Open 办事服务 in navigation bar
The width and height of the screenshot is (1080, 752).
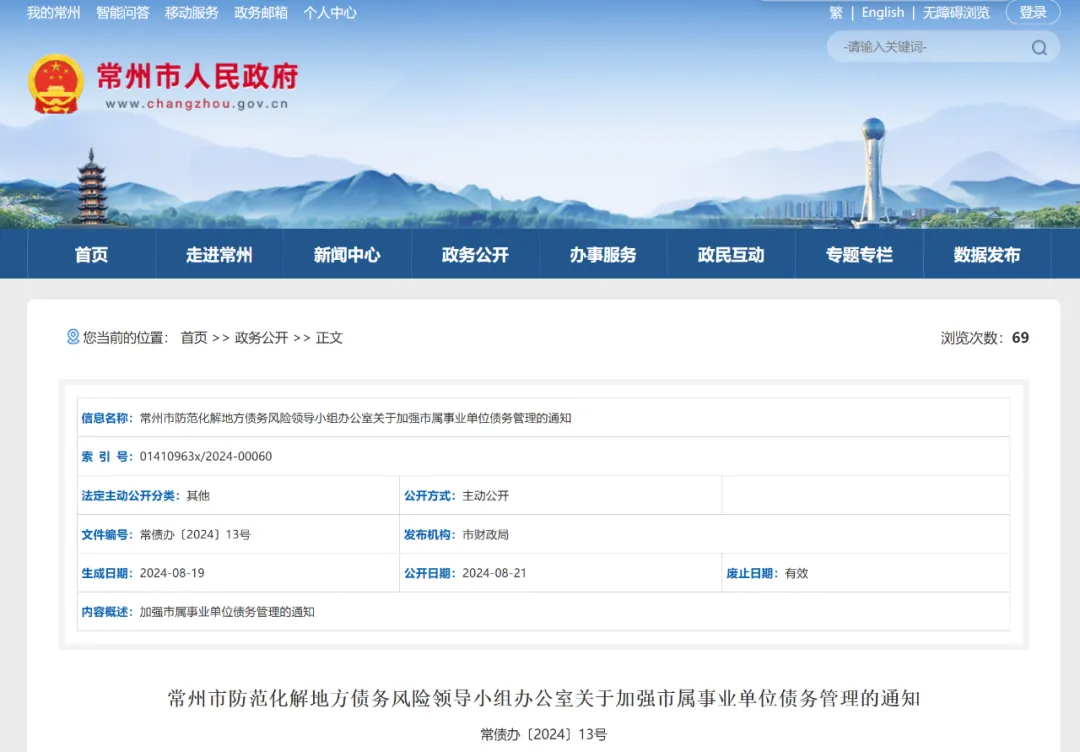point(603,255)
